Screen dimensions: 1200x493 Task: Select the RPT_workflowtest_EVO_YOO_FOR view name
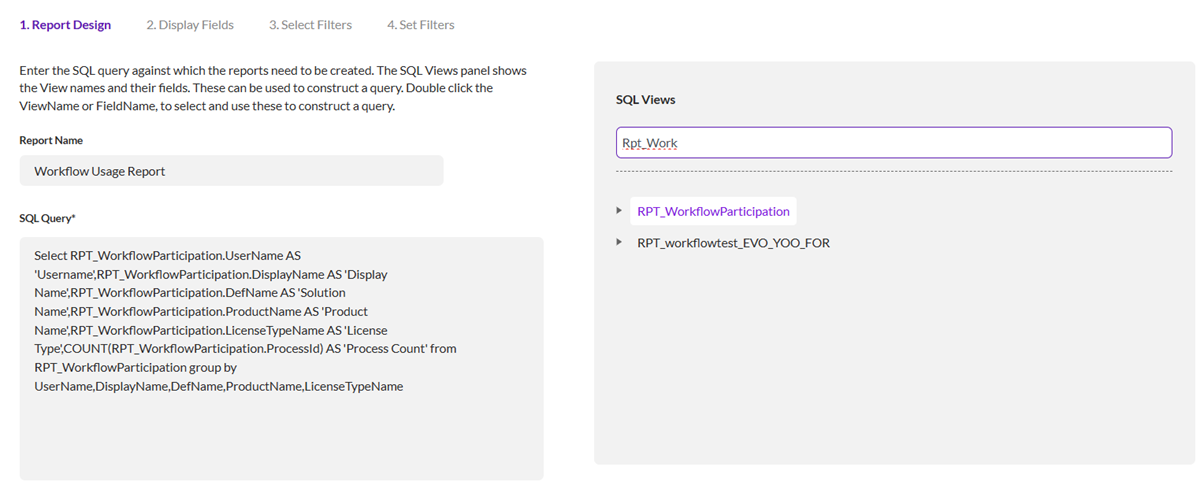coord(733,242)
